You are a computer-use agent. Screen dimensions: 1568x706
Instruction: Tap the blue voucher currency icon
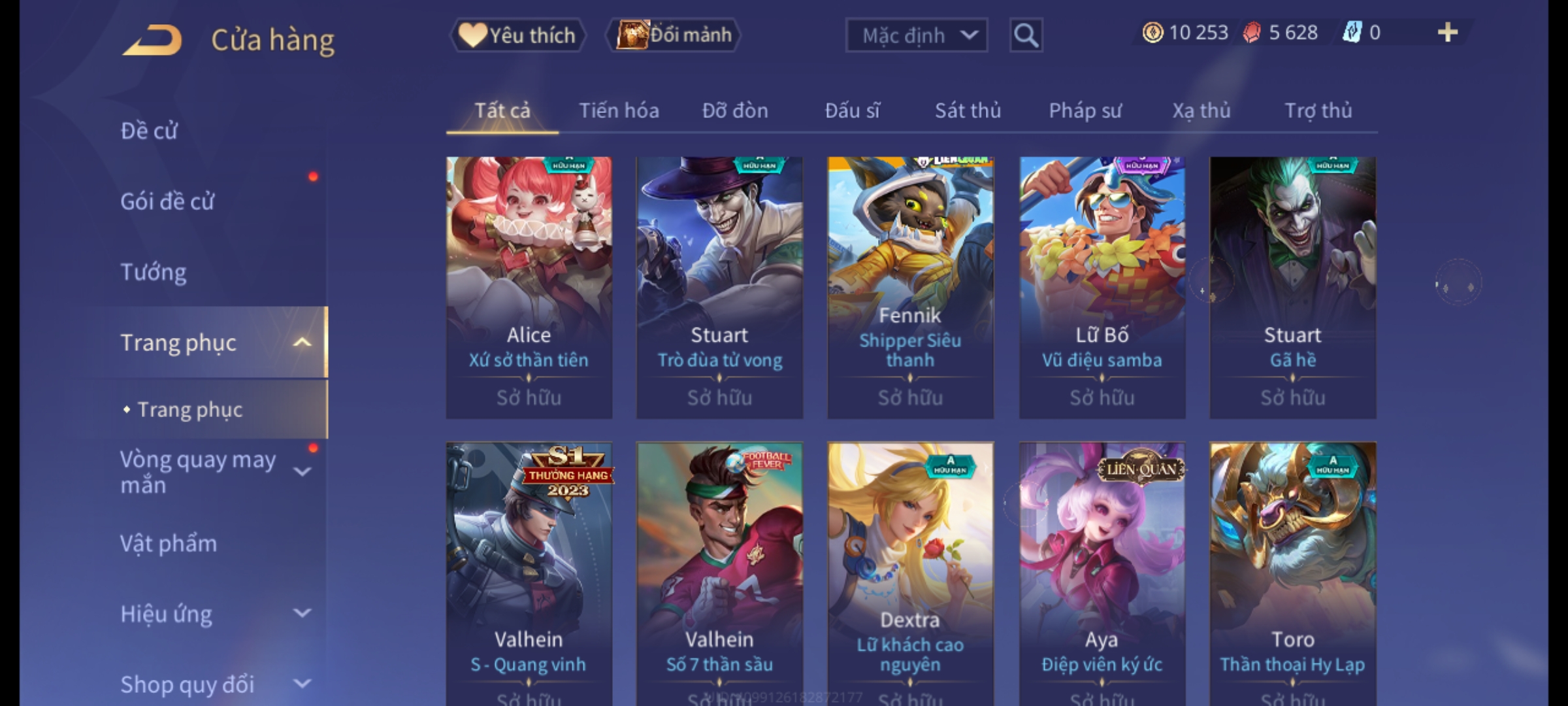tap(1352, 33)
